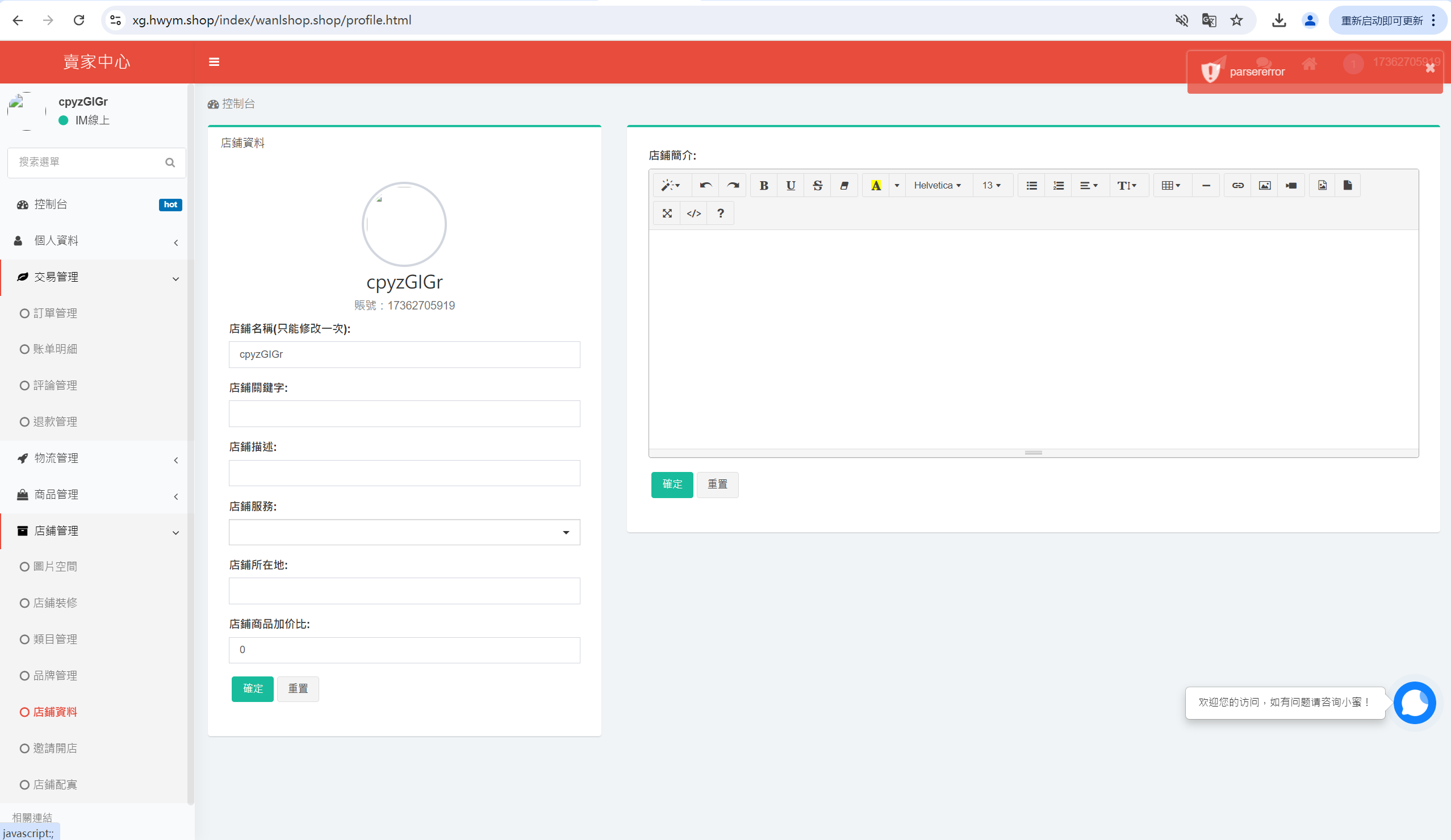This screenshot has height=840, width=1451.
Task: Toggle unordered bullet list formatting
Action: [x=1031, y=185]
